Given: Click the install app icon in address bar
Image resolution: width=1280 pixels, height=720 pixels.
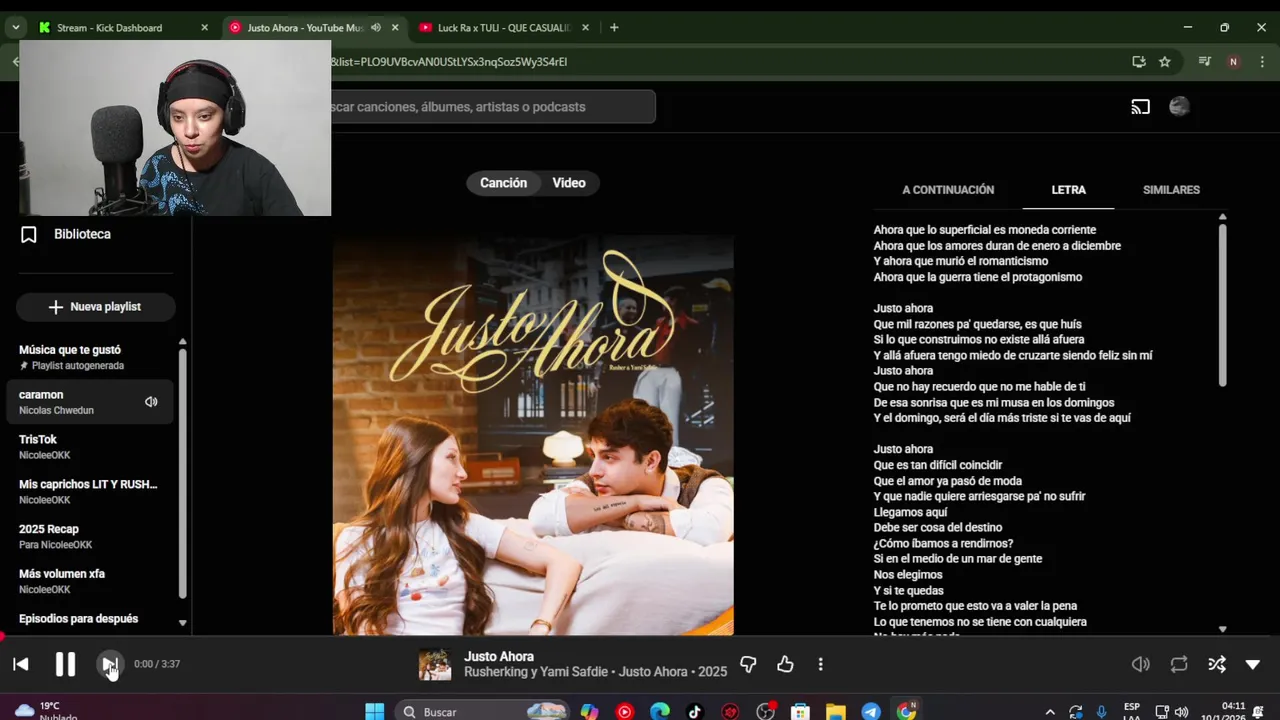Looking at the screenshot, I should (1139, 62).
